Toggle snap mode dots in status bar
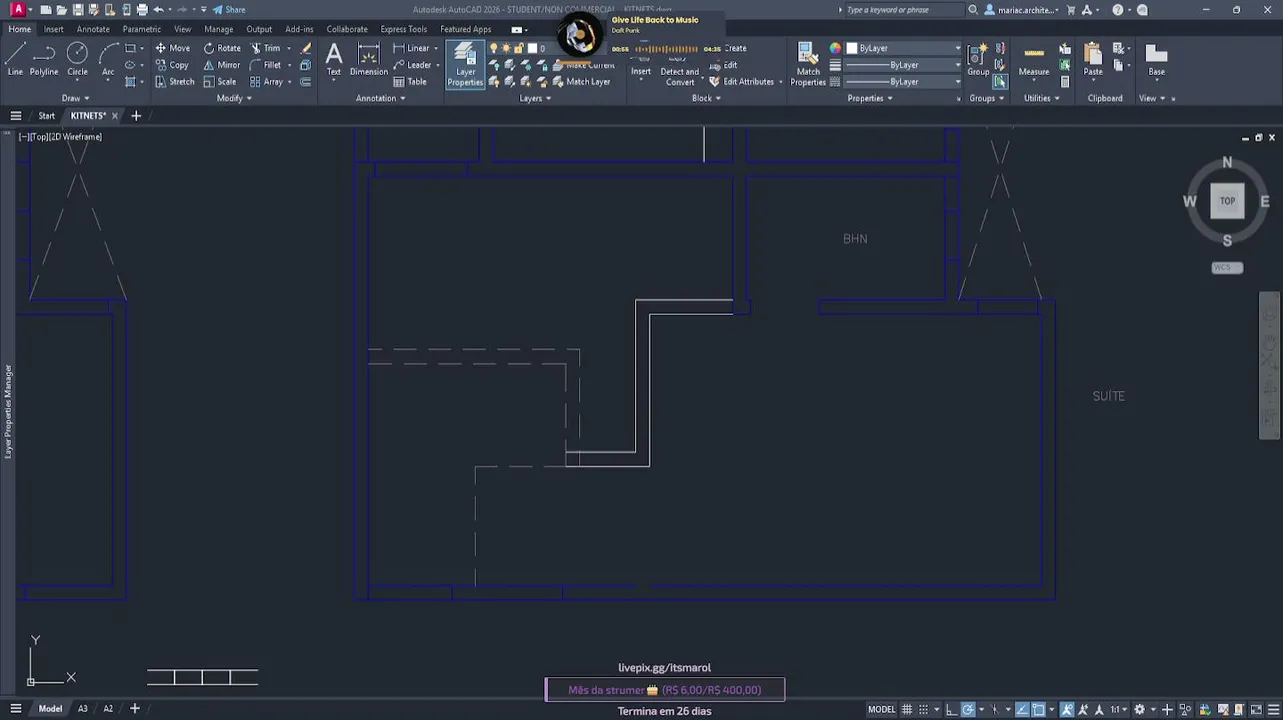 925,710
